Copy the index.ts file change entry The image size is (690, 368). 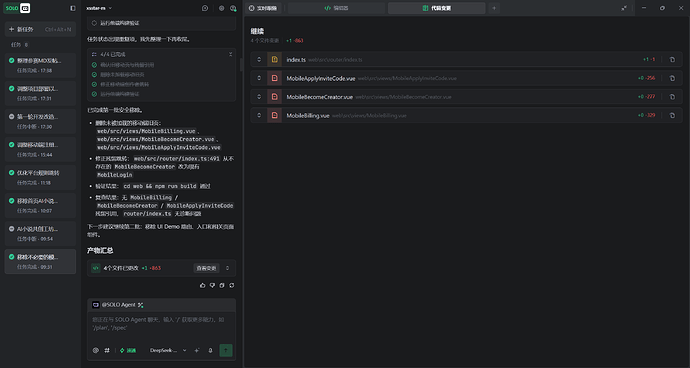pos(672,59)
